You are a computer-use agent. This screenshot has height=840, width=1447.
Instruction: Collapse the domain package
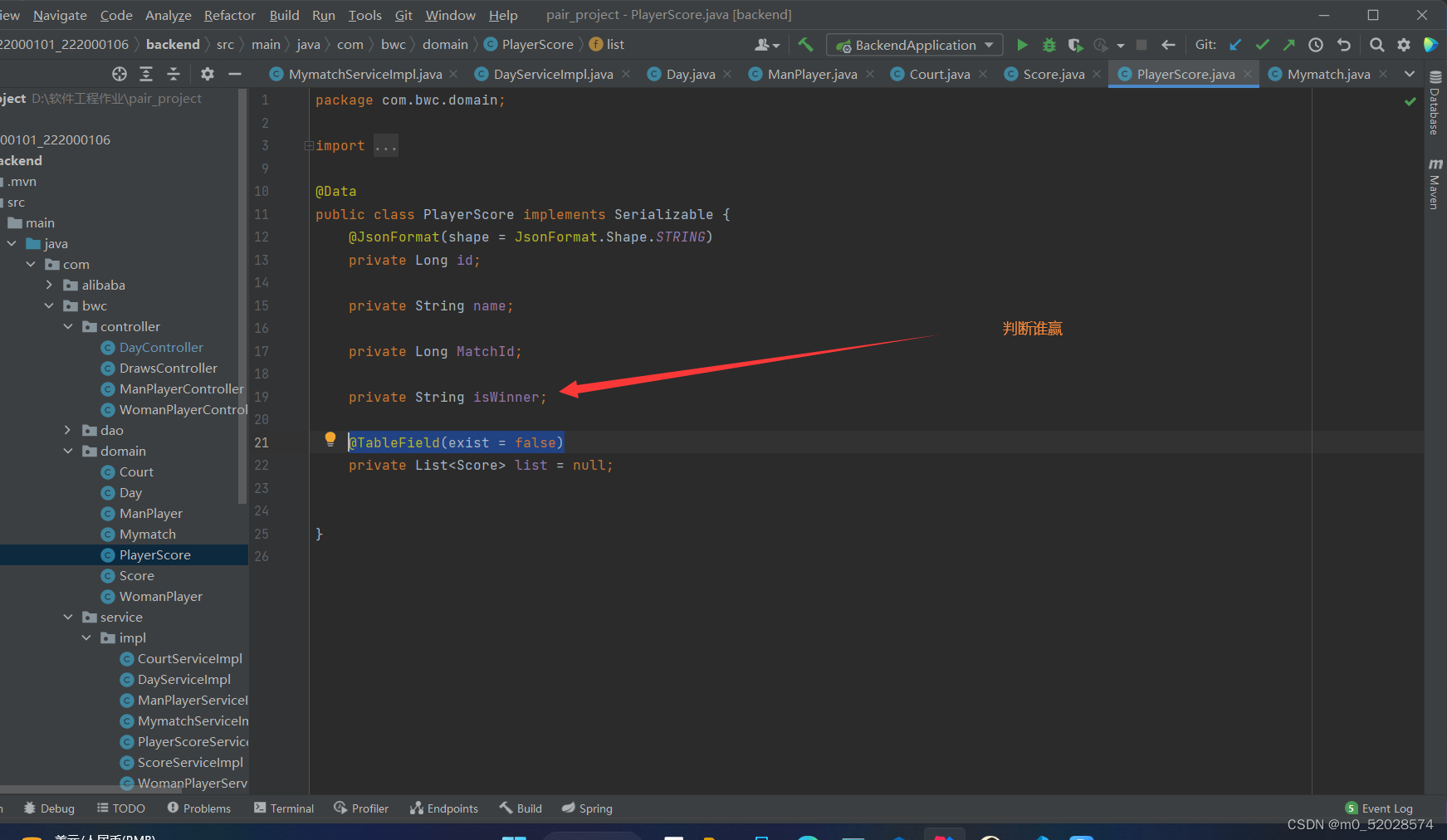click(x=68, y=451)
